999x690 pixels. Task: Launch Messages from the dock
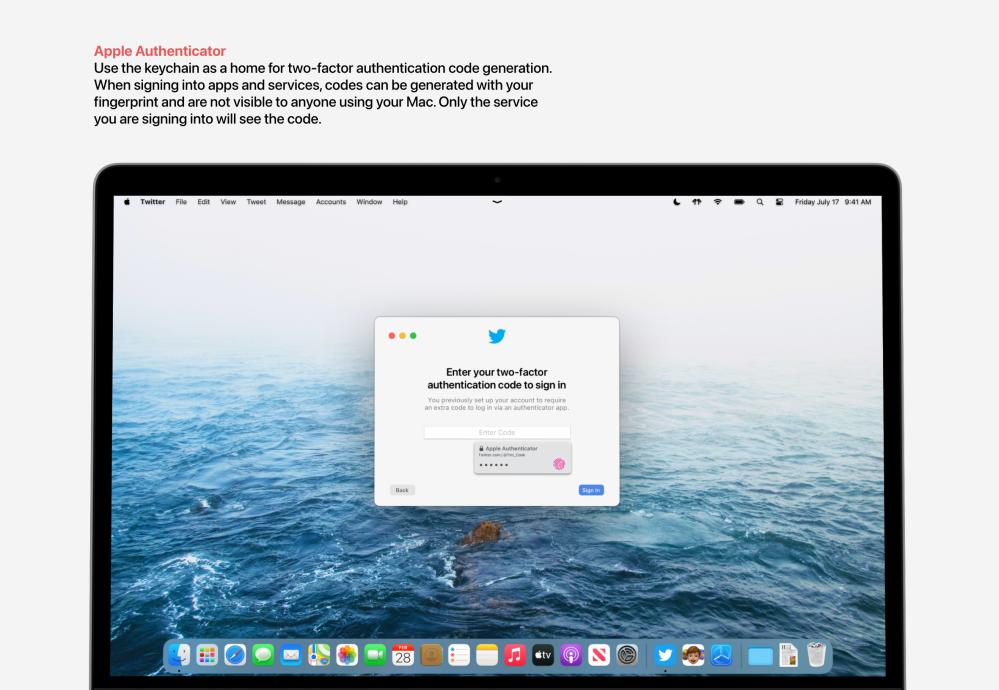tap(263, 655)
